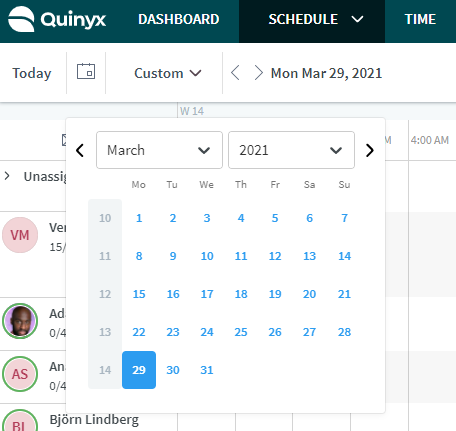The image size is (456, 431).
Task: Select March 17 in the calendar
Action: pos(207,294)
